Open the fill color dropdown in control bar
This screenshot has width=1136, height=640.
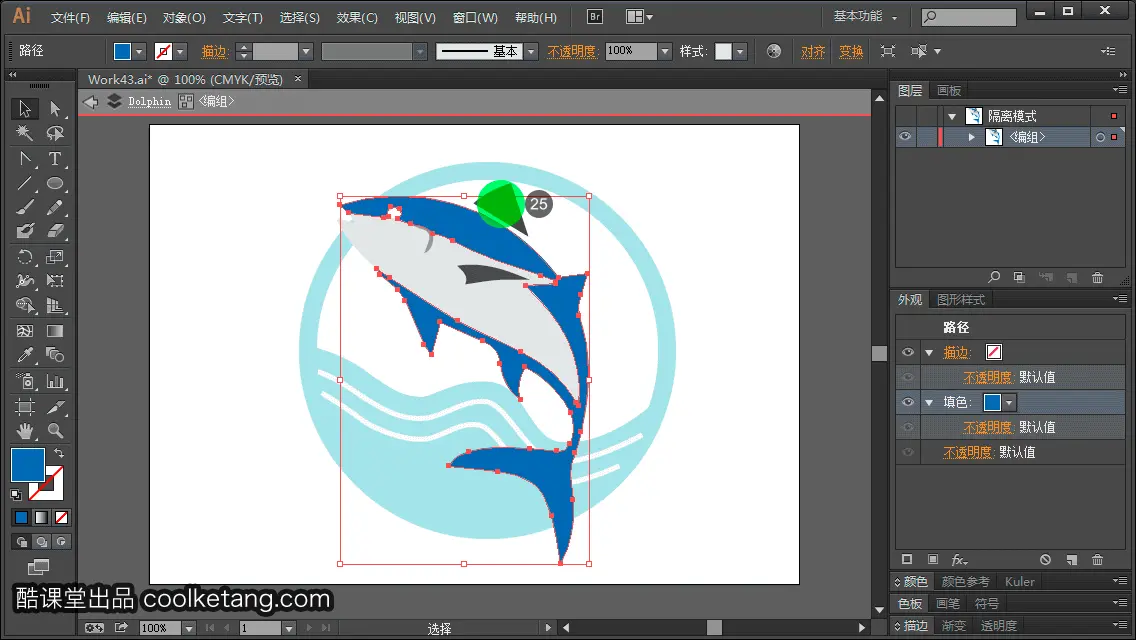[139, 51]
